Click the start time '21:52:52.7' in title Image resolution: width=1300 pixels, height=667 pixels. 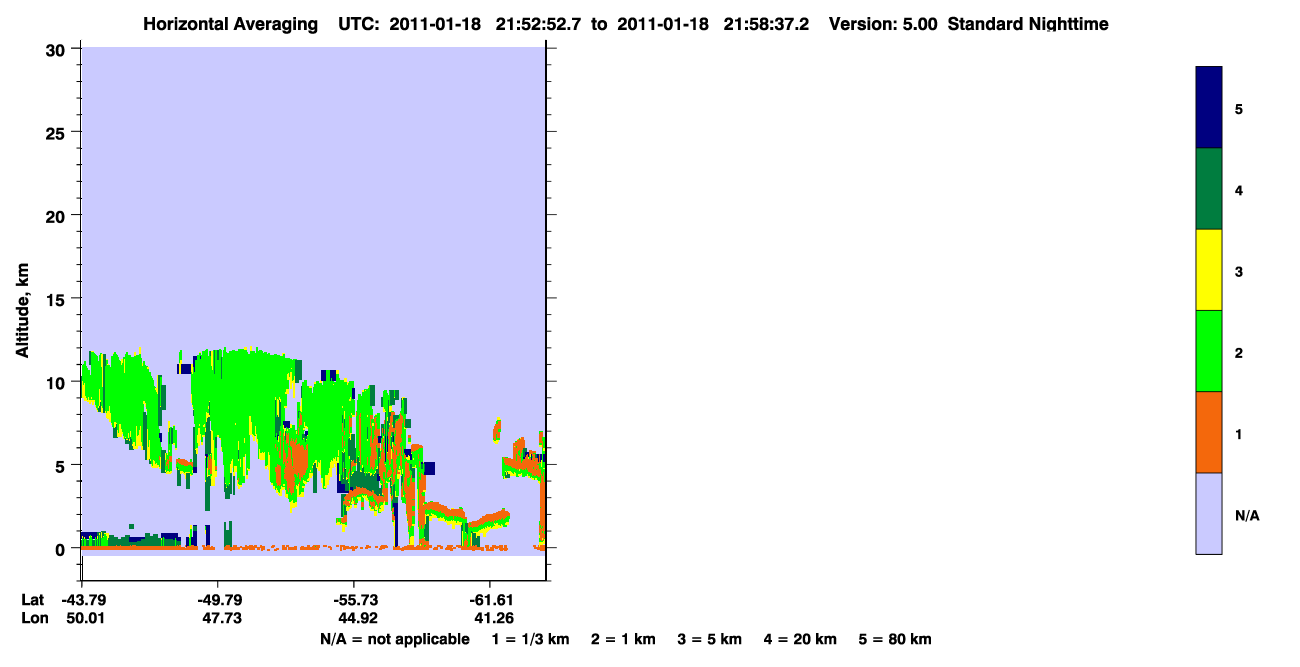(x=540, y=24)
